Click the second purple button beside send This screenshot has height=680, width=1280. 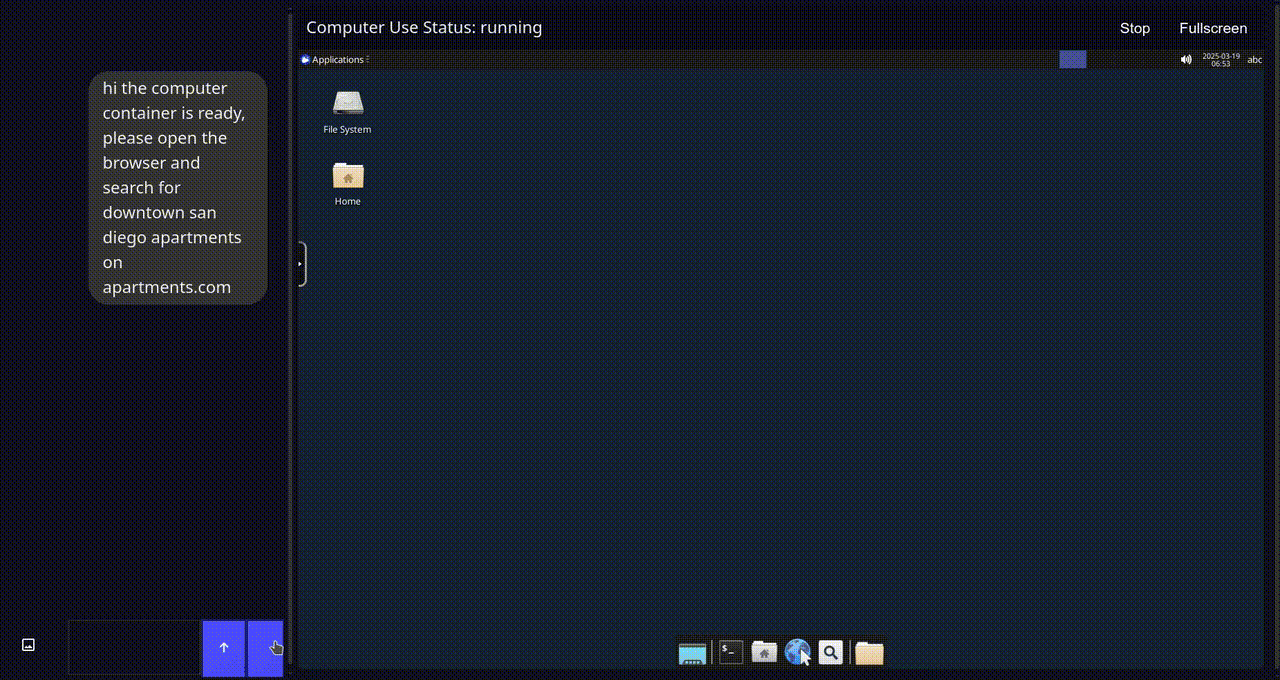click(265, 648)
